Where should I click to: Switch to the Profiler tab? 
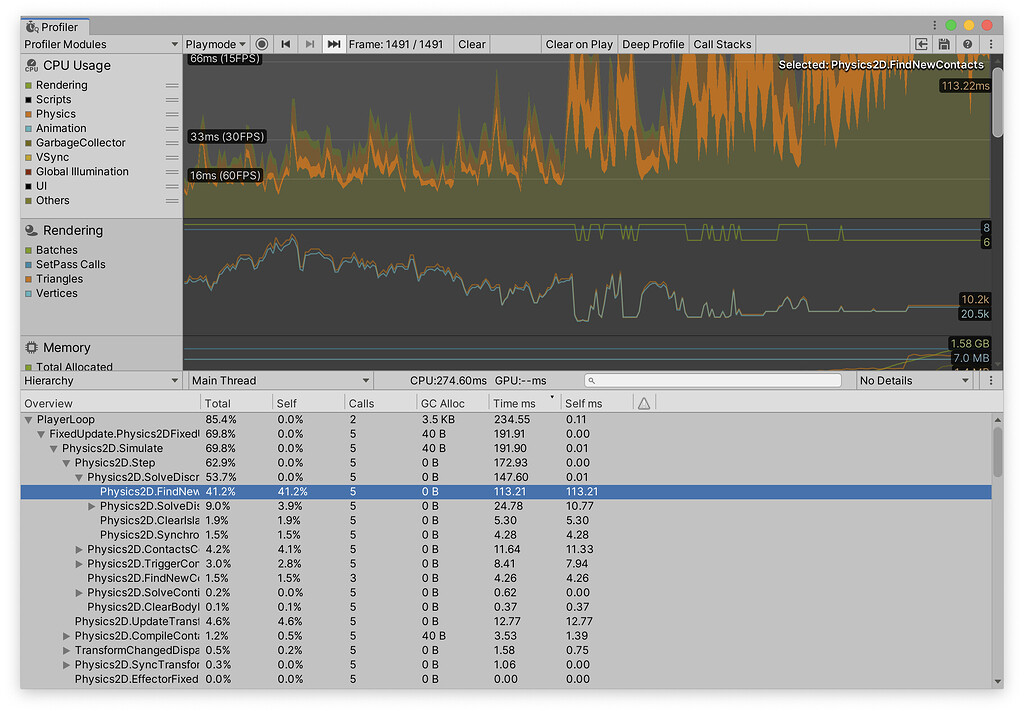click(54, 27)
